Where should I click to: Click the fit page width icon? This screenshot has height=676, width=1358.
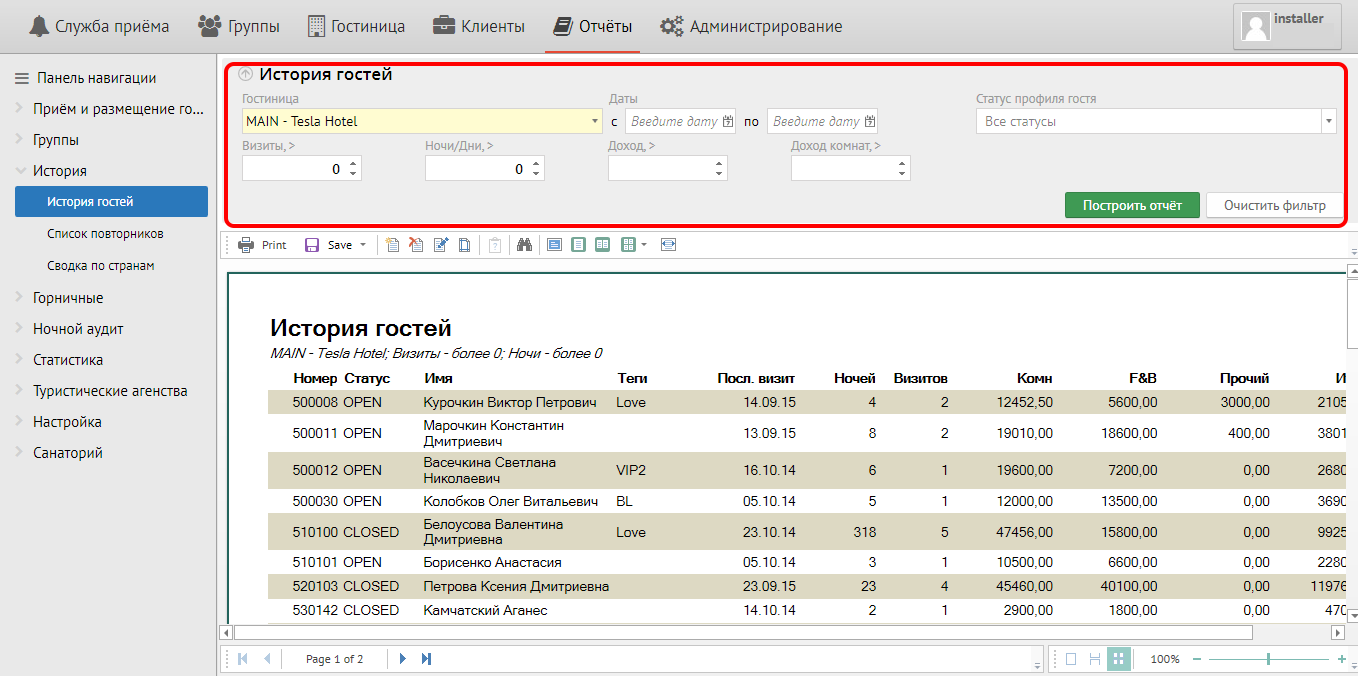tap(669, 245)
